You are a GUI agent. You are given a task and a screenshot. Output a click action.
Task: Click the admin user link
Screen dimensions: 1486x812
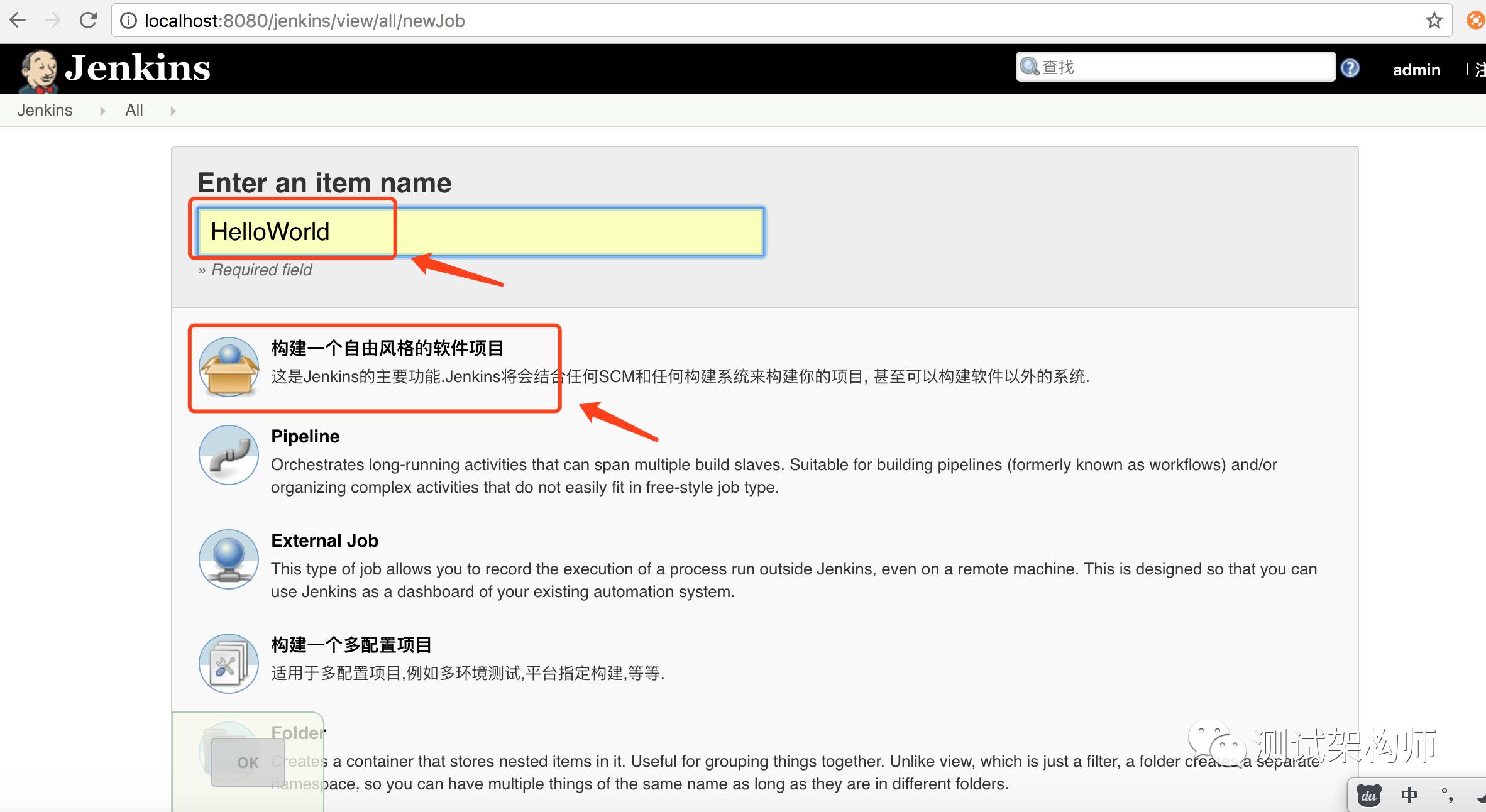1416,70
